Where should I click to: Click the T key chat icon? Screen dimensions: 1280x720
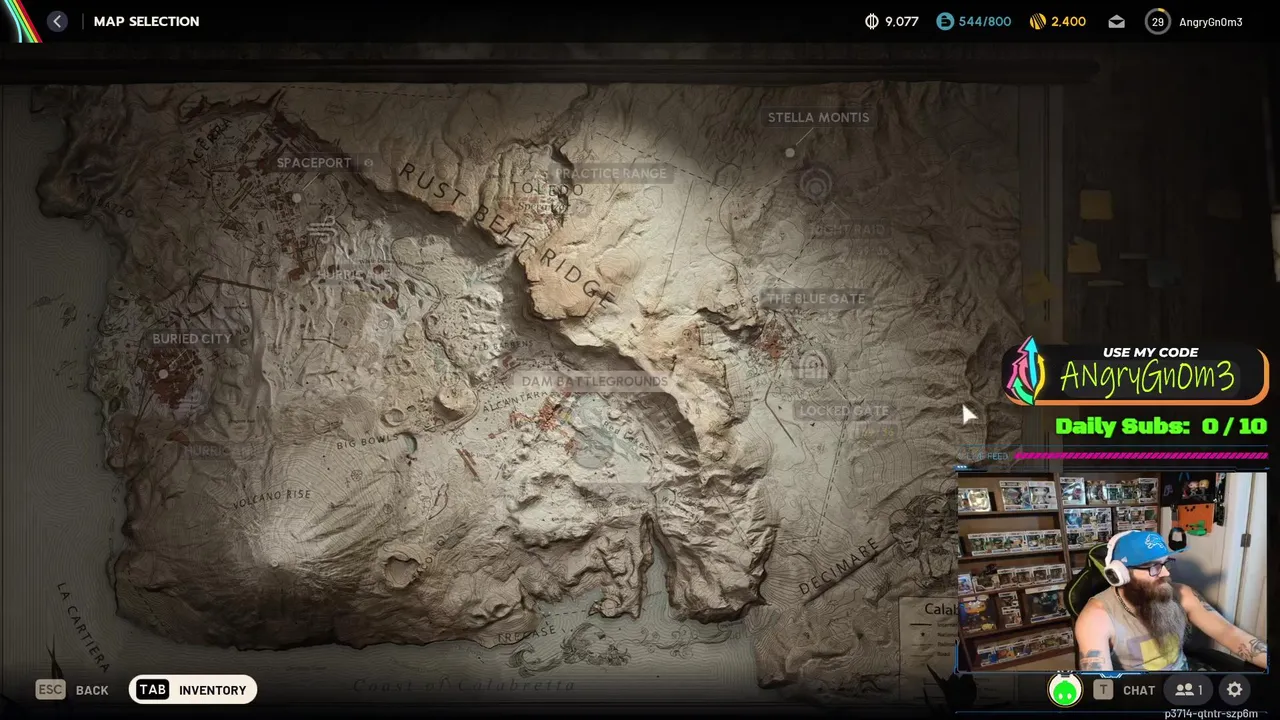(x=1102, y=690)
